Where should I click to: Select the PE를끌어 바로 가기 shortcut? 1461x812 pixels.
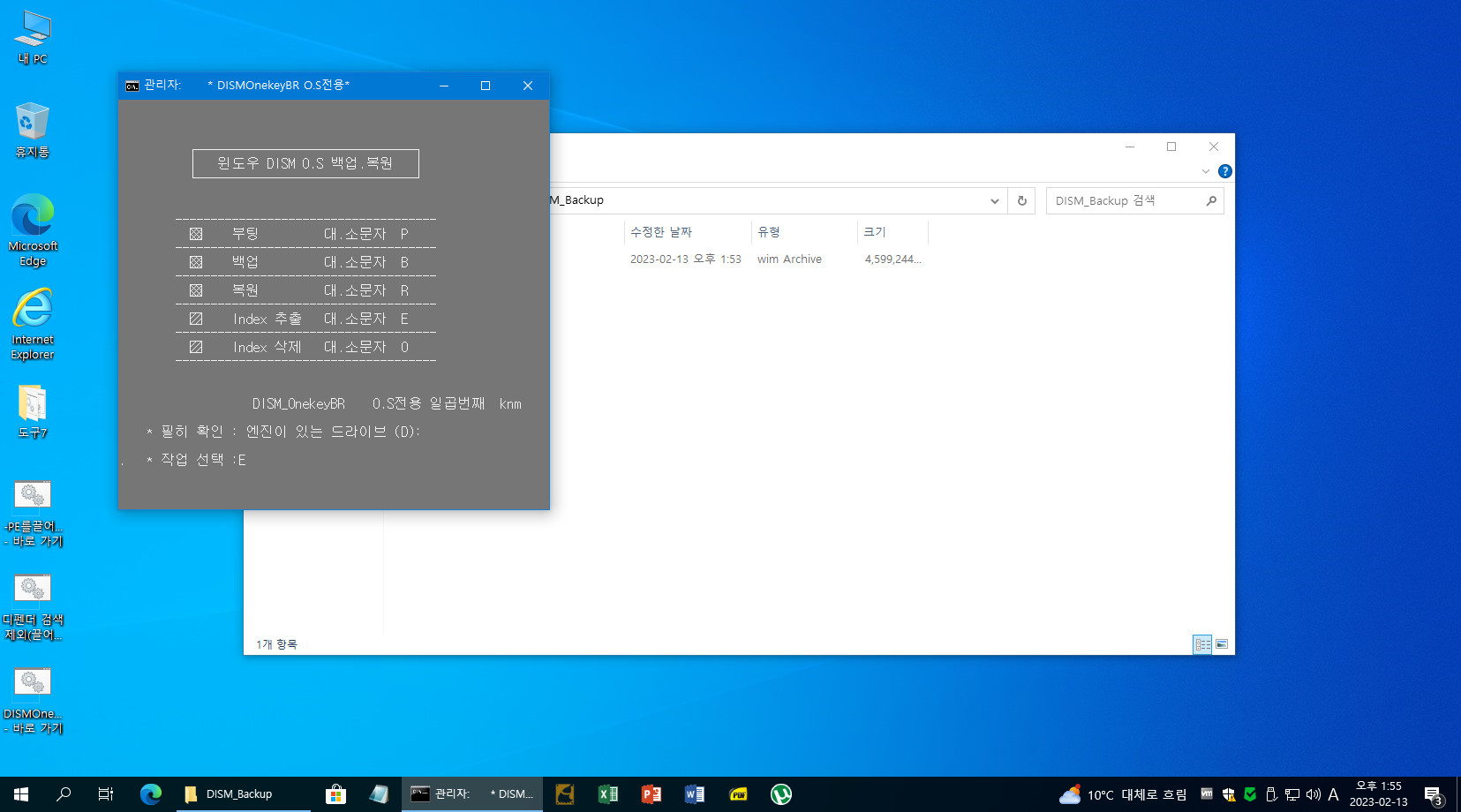pyautogui.click(x=33, y=514)
